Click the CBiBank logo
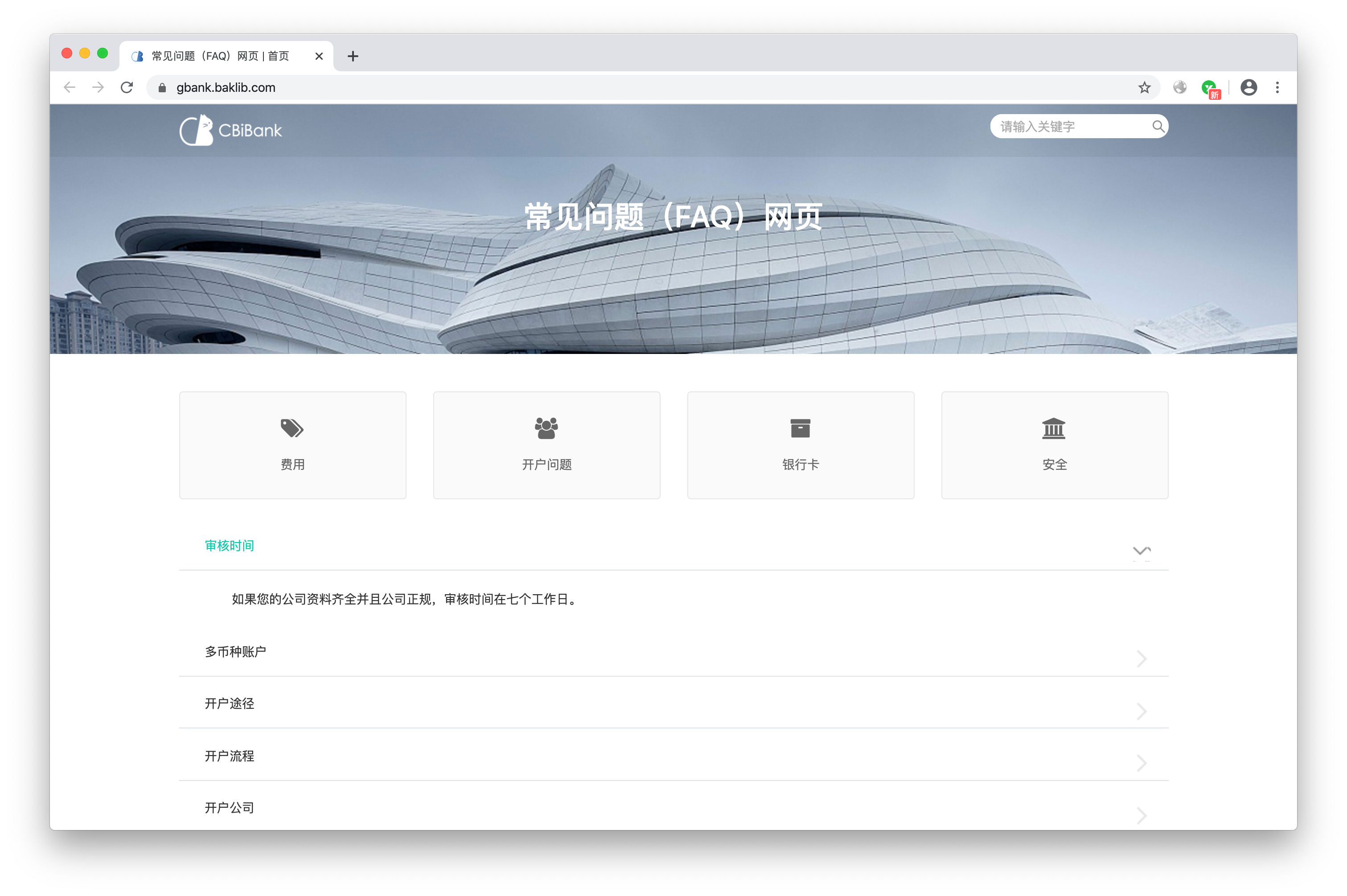Screen dimensions: 1347x896 231,130
